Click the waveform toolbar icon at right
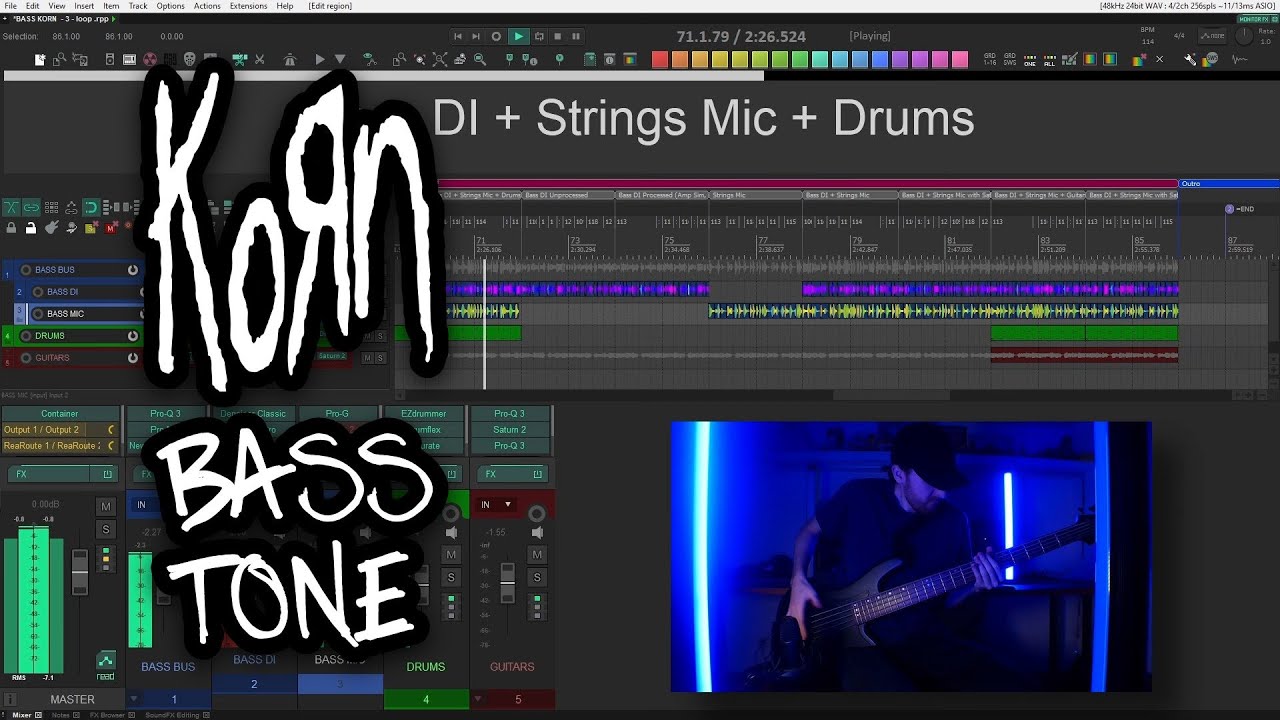 [x=1241, y=60]
